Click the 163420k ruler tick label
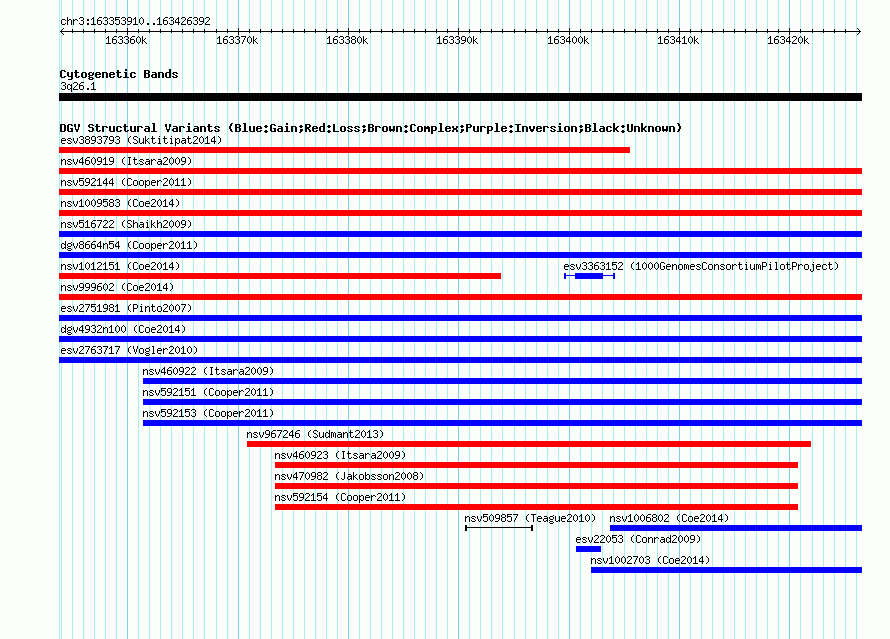Viewport: 890px width, 639px height. point(788,40)
